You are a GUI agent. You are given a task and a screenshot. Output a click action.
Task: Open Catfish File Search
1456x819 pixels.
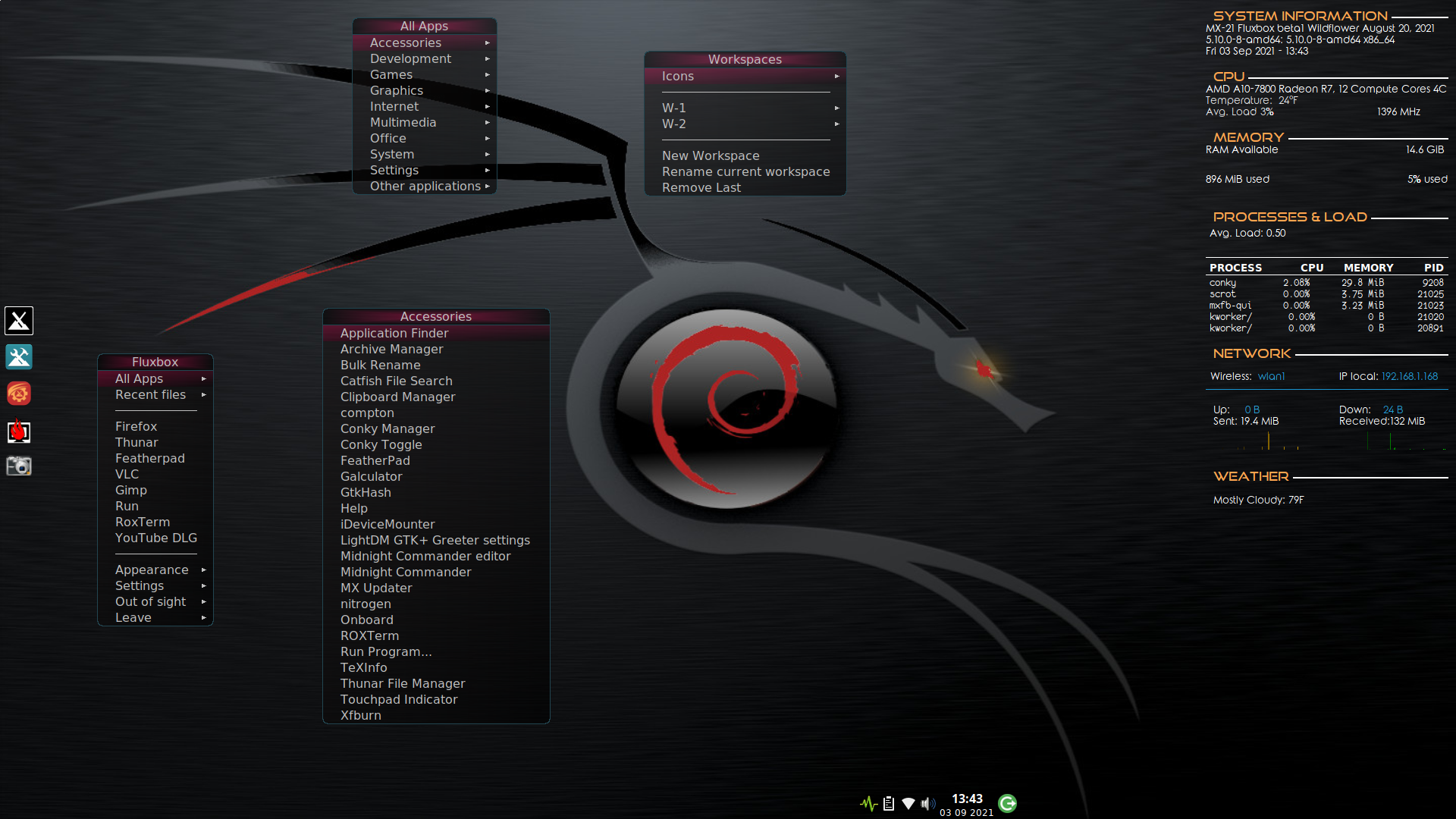click(436, 381)
